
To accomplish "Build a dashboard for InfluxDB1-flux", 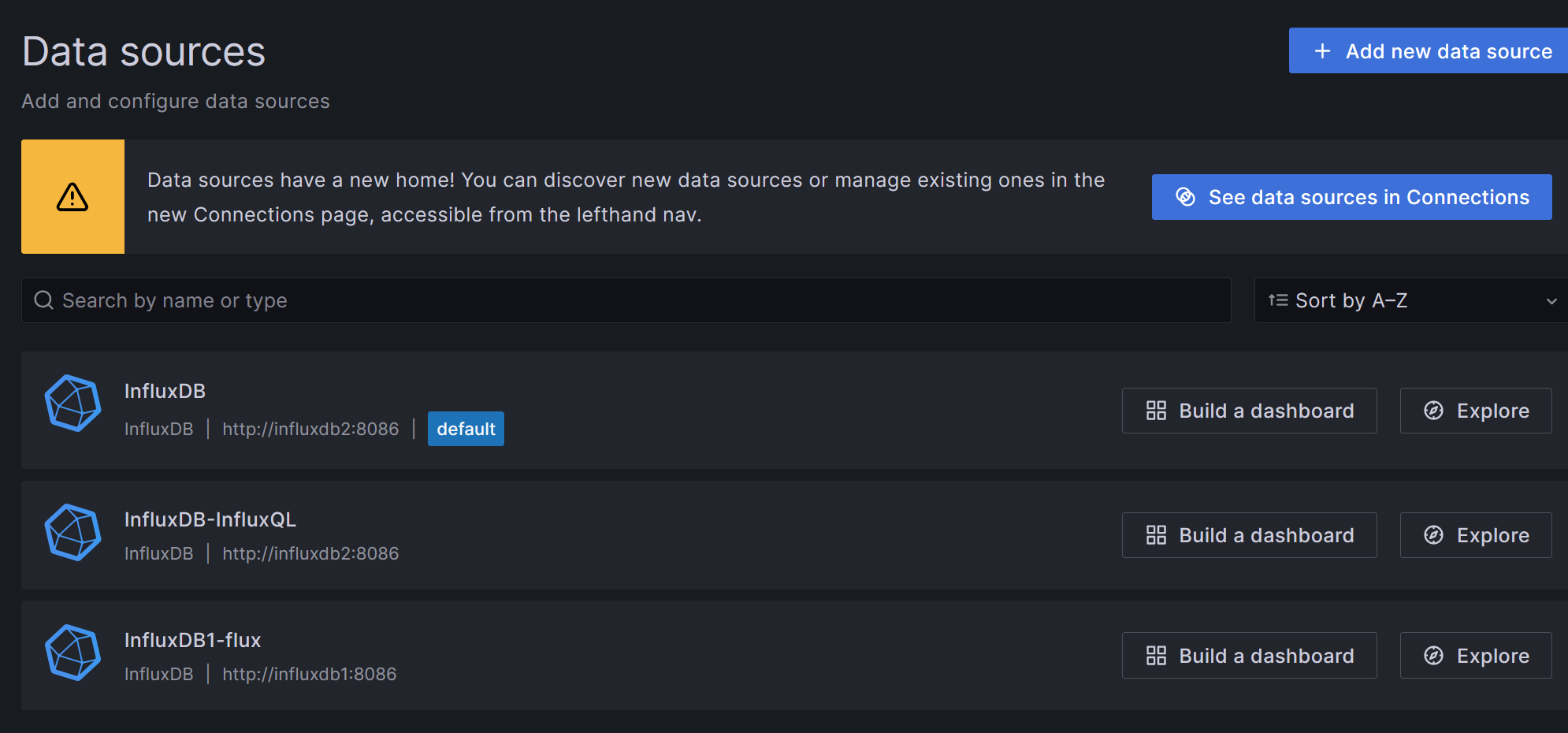I will pos(1250,656).
